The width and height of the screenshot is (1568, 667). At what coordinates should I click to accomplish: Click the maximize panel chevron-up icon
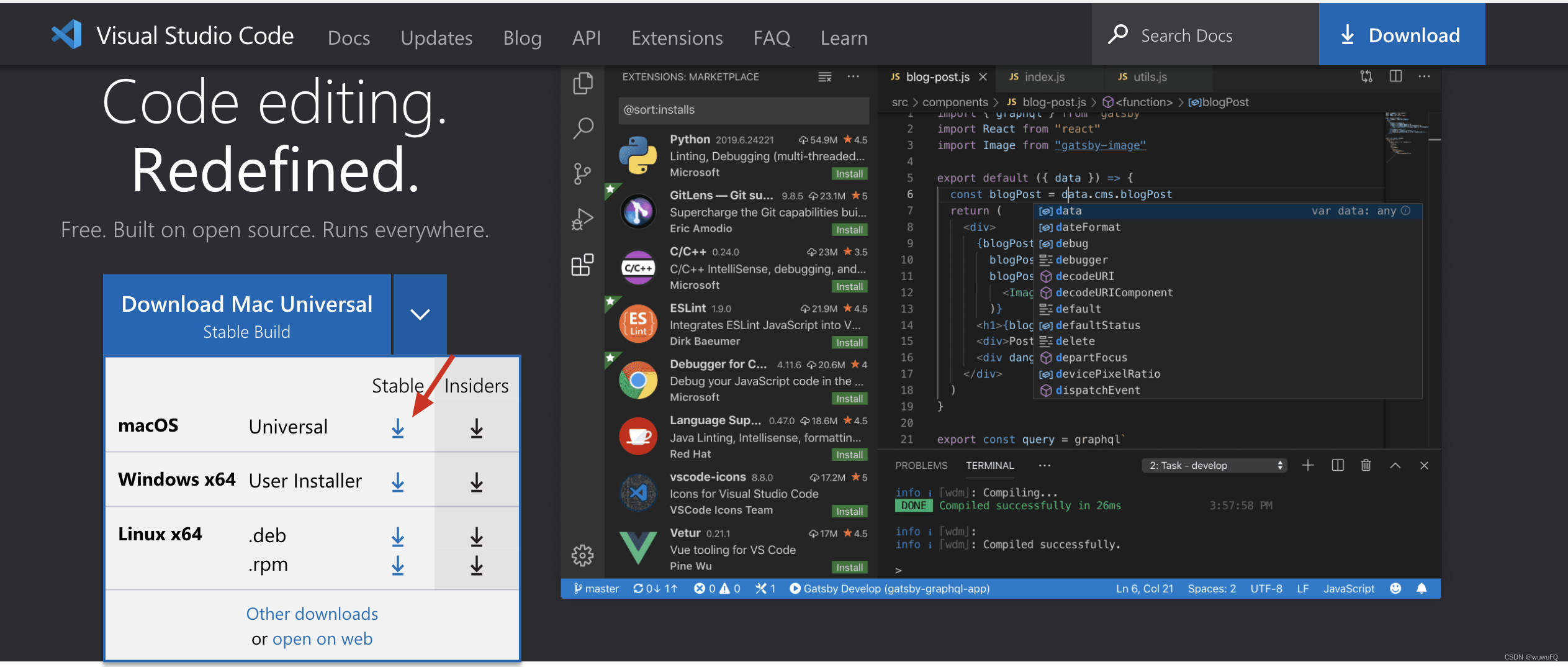(1395, 465)
